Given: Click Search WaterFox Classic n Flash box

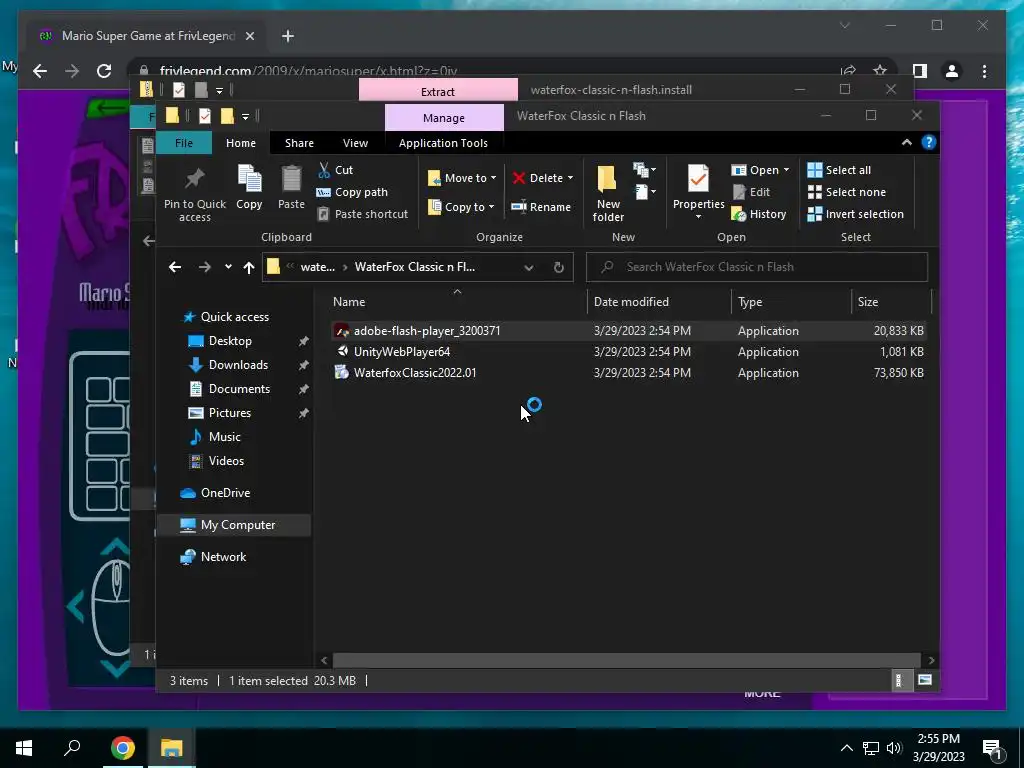Looking at the screenshot, I should [x=757, y=267].
